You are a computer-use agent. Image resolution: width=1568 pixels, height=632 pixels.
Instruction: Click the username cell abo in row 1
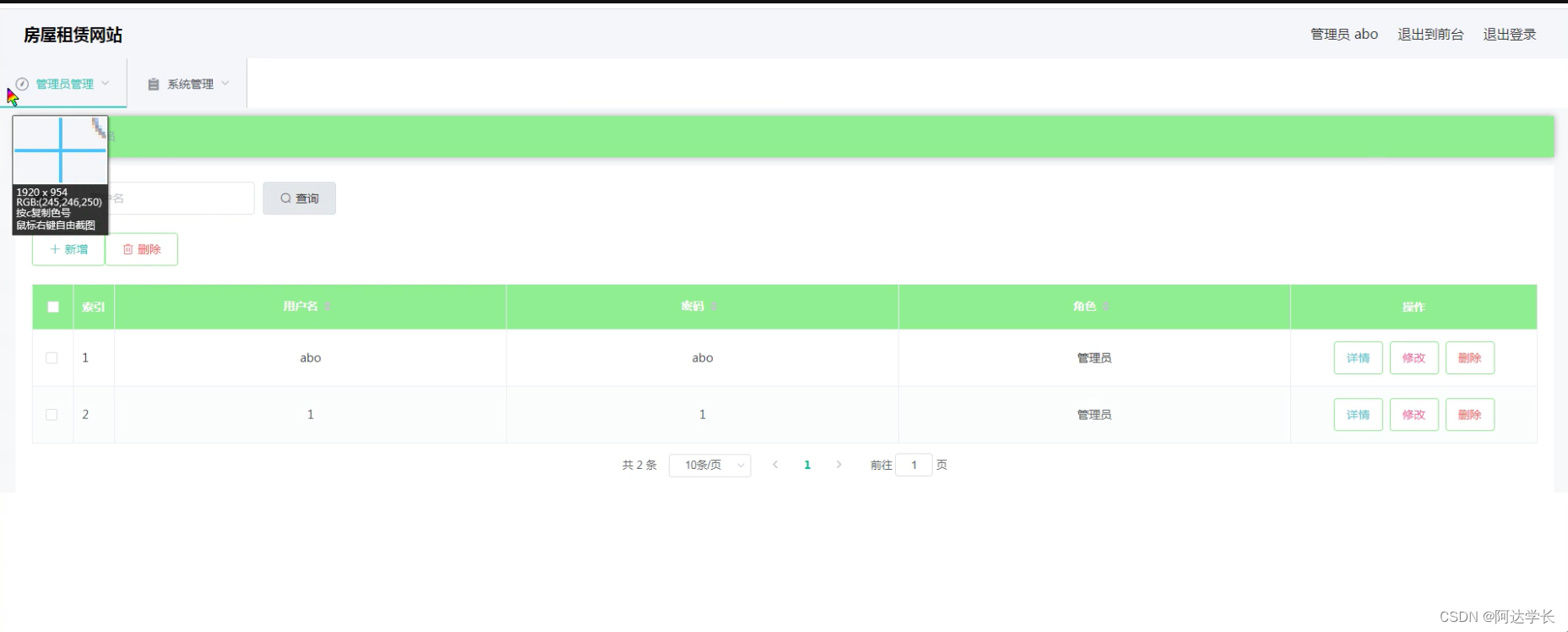pos(311,358)
